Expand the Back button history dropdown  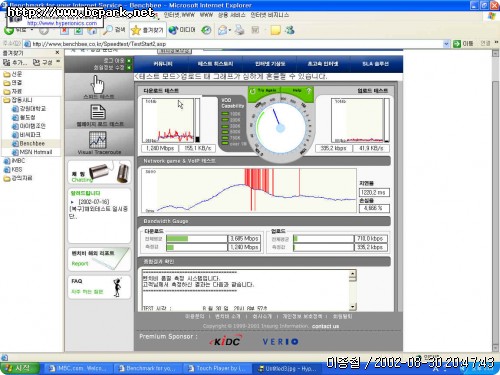tap(32, 30)
